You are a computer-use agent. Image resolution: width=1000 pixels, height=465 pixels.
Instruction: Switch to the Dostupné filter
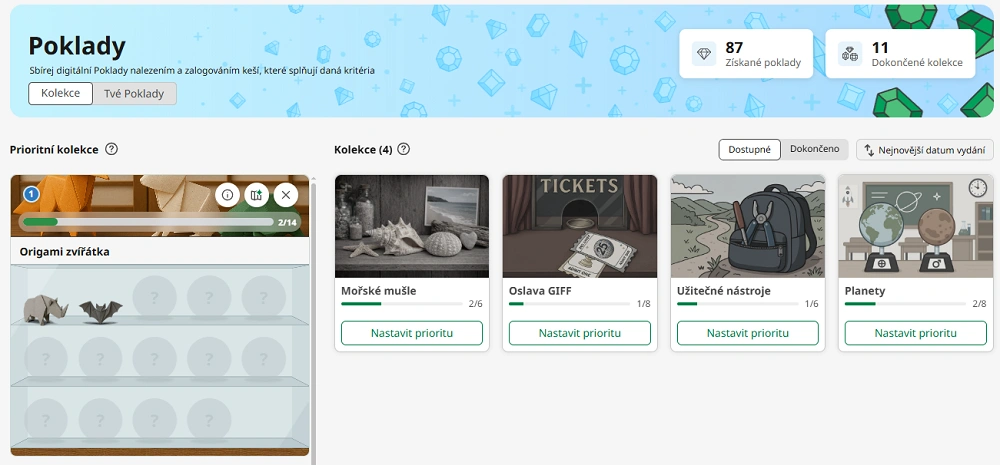click(x=749, y=149)
